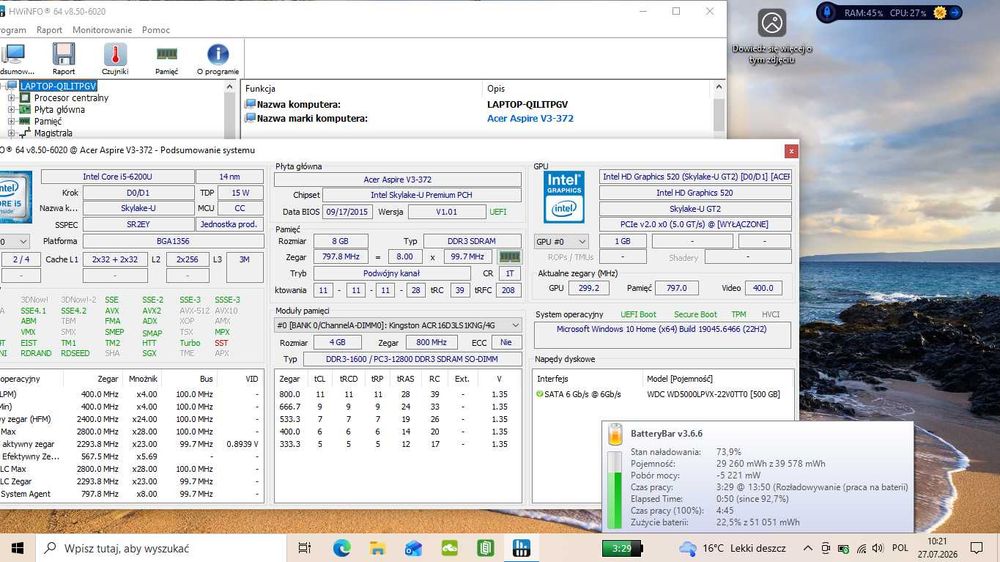This screenshot has width=1000, height=562.
Task: Open the O programie info icon
Action: (x=217, y=59)
